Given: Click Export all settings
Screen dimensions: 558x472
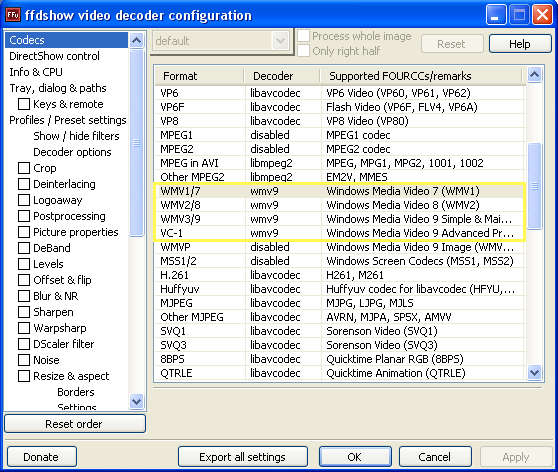Looking at the screenshot, I should tap(242, 457).
